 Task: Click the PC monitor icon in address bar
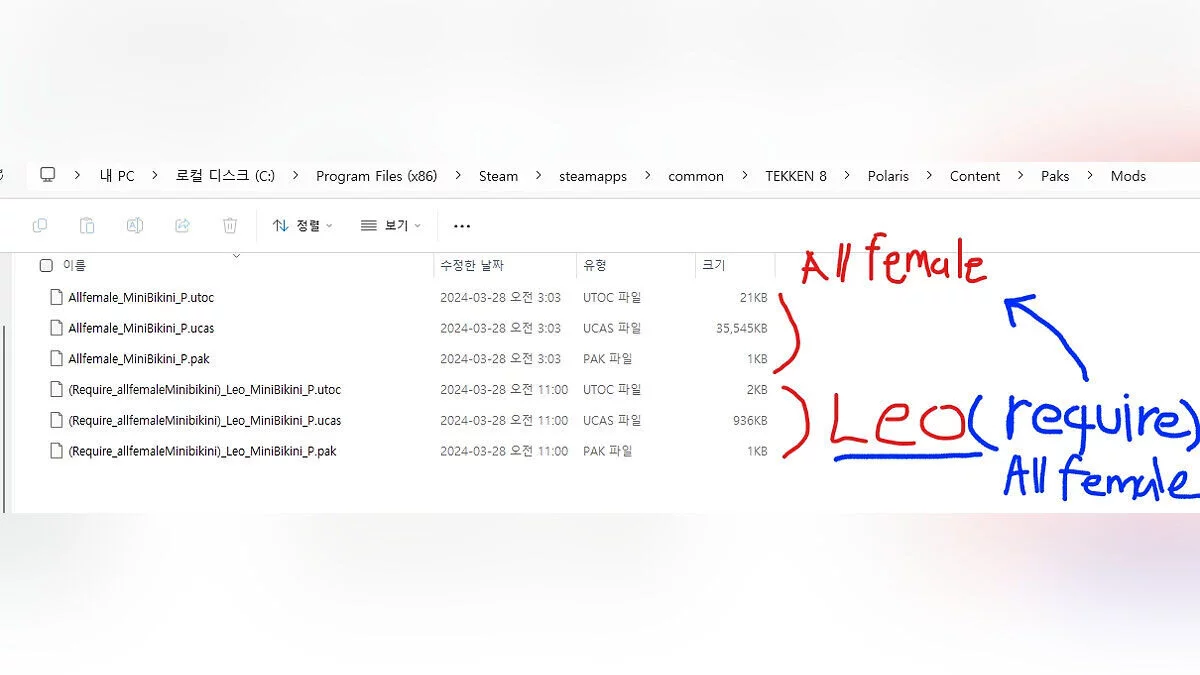(x=47, y=175)
